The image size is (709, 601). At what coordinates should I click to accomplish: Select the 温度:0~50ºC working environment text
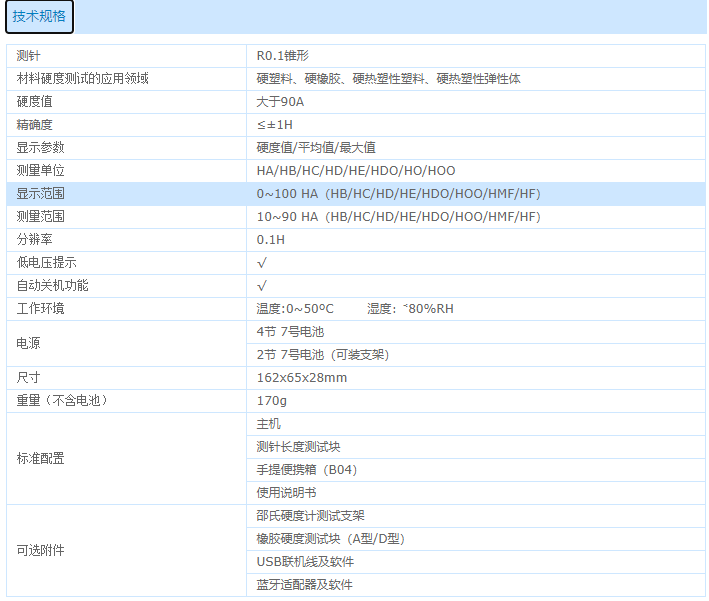coord(295,309)
